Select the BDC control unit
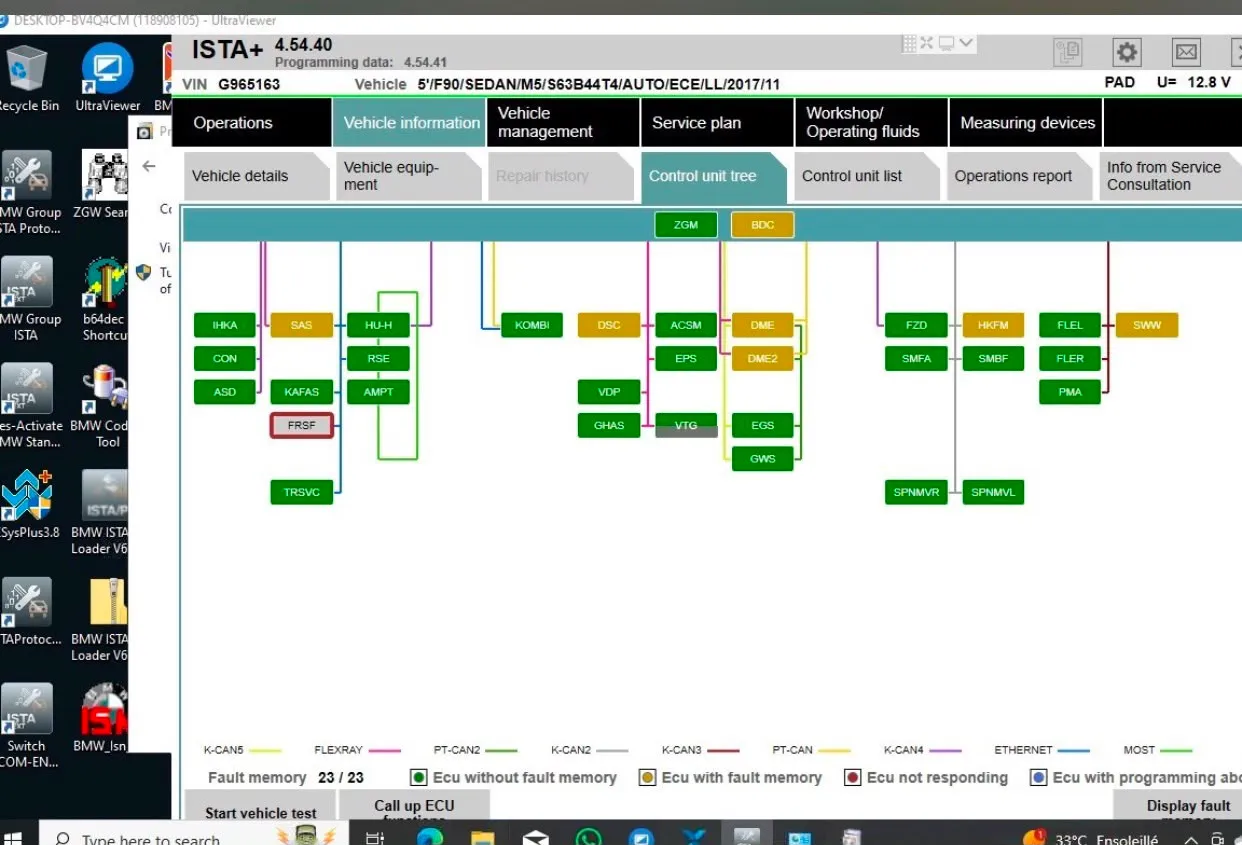 point(763,225)
